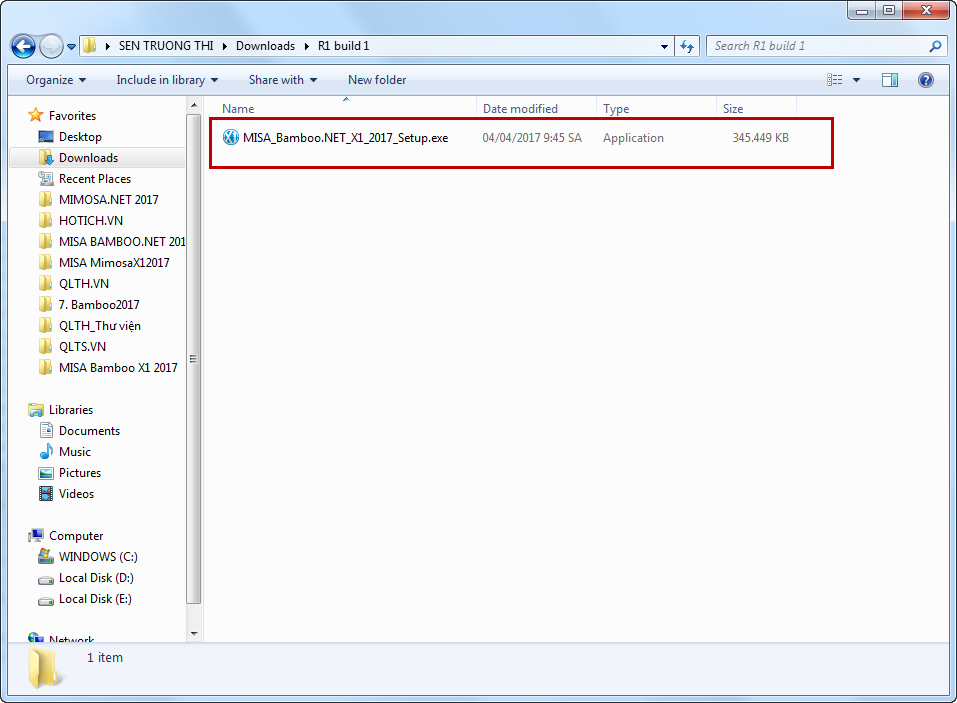This screenshot has height=703, width=957.
Task: Show the preview pane
Action: click(890, 80)
